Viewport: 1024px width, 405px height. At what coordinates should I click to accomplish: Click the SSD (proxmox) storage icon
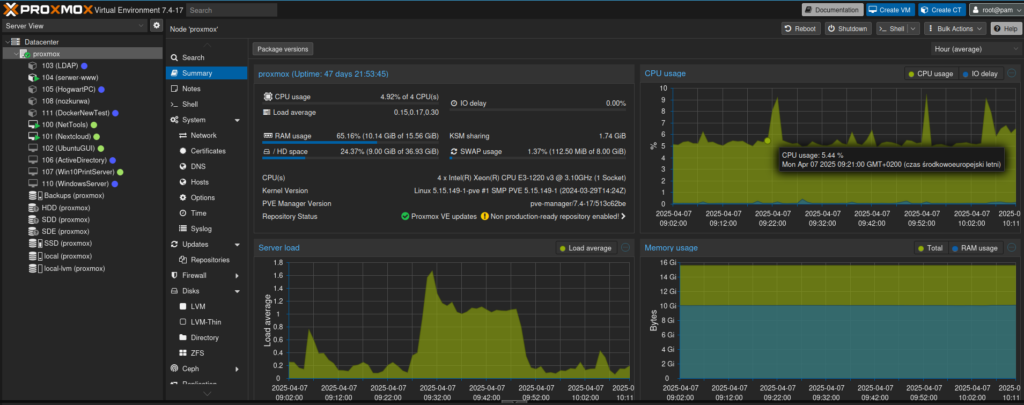[x=33, y=243]
